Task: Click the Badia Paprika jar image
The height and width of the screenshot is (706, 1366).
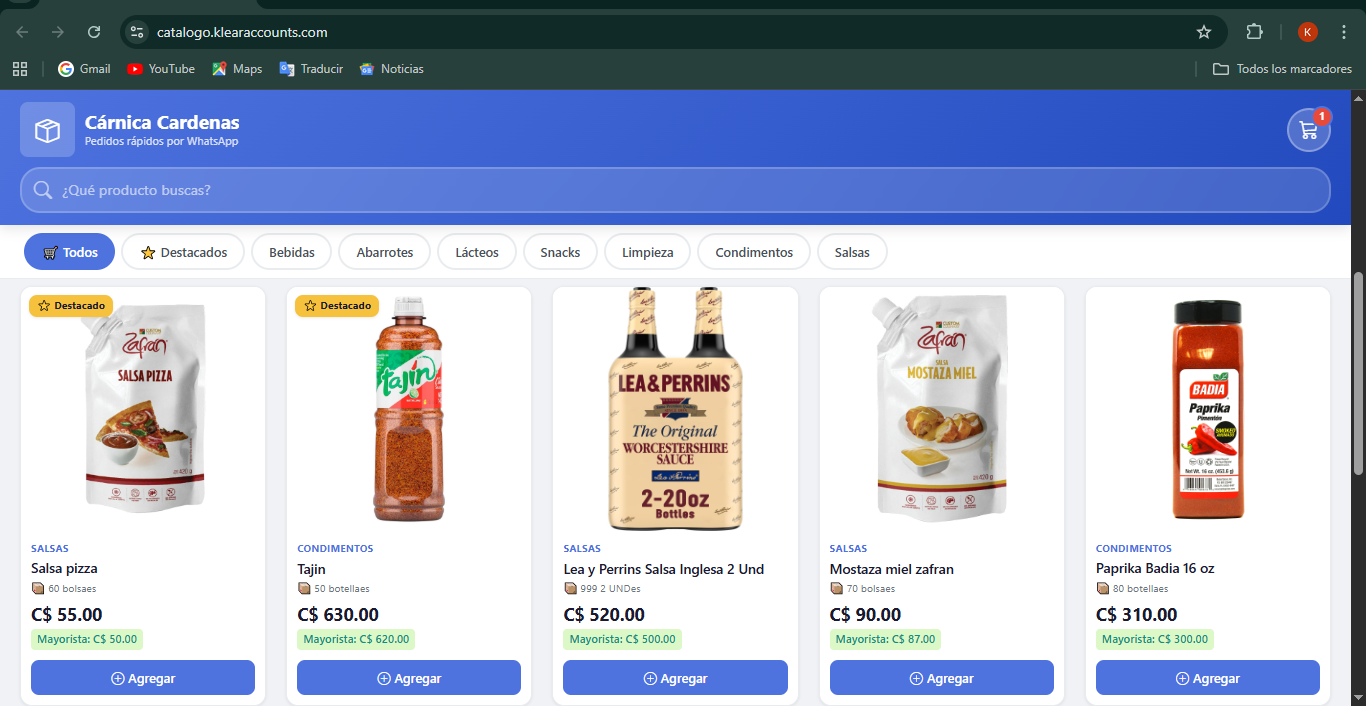Action: point(1208,409)
